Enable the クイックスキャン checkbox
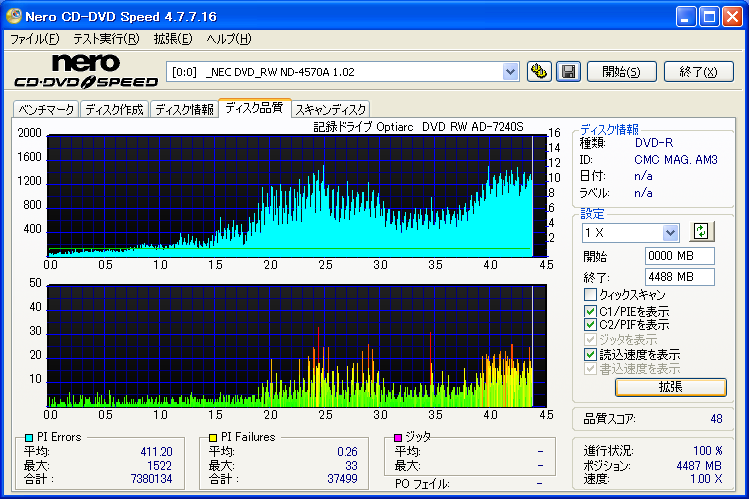This screenshot has height=499, width=749. 590,295
